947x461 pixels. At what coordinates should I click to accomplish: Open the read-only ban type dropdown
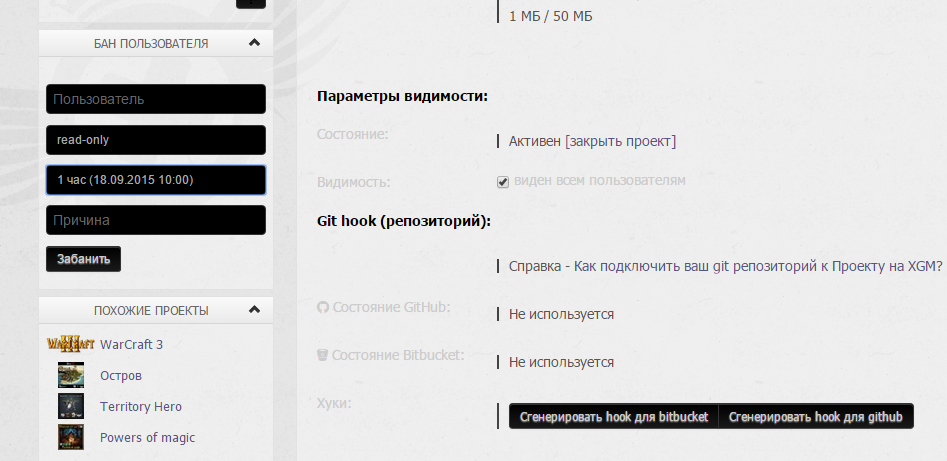coord(156,140)
